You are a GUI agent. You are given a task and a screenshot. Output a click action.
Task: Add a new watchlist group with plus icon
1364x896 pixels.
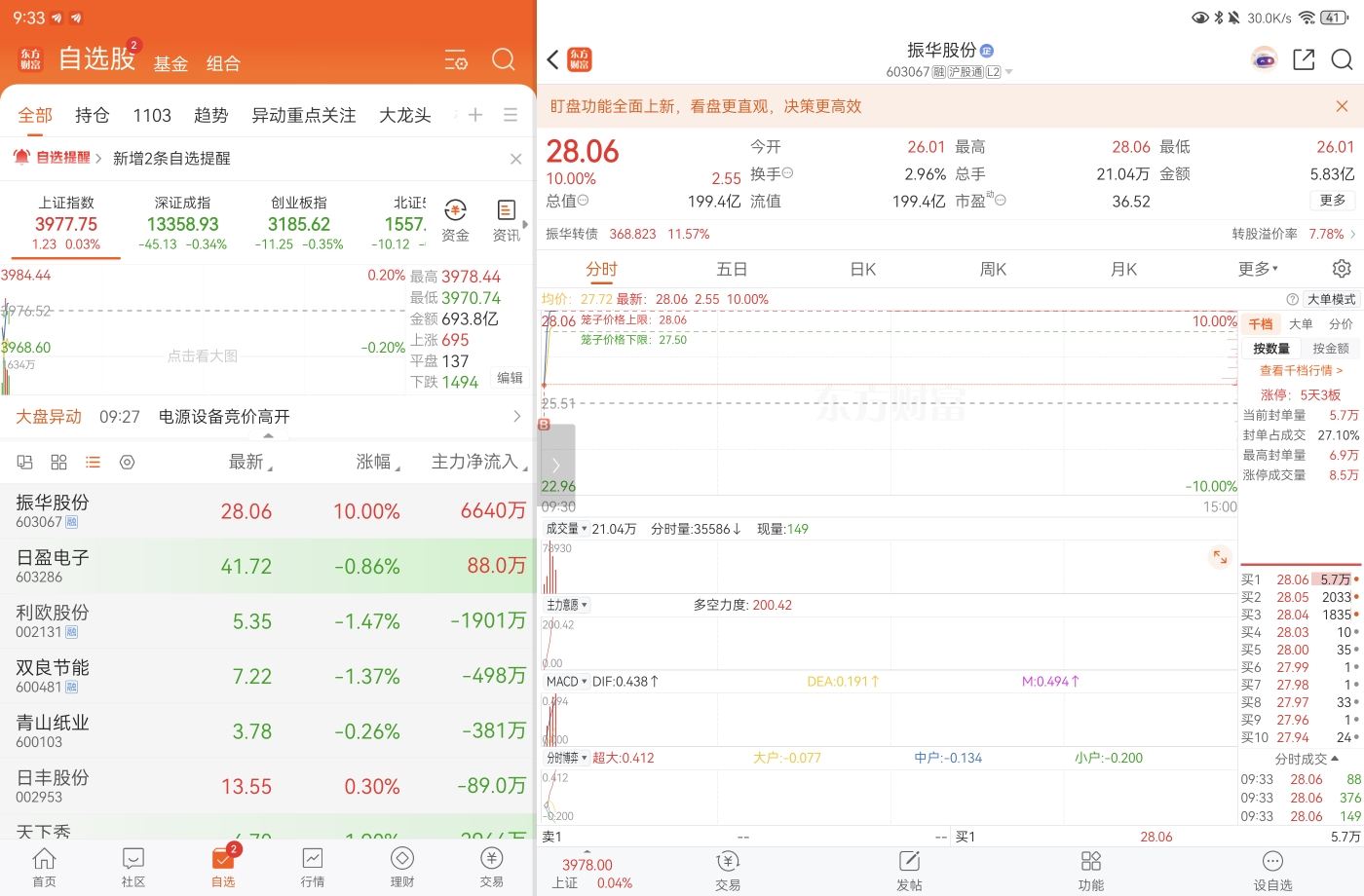pyautogui.click(x=475, y=115)
